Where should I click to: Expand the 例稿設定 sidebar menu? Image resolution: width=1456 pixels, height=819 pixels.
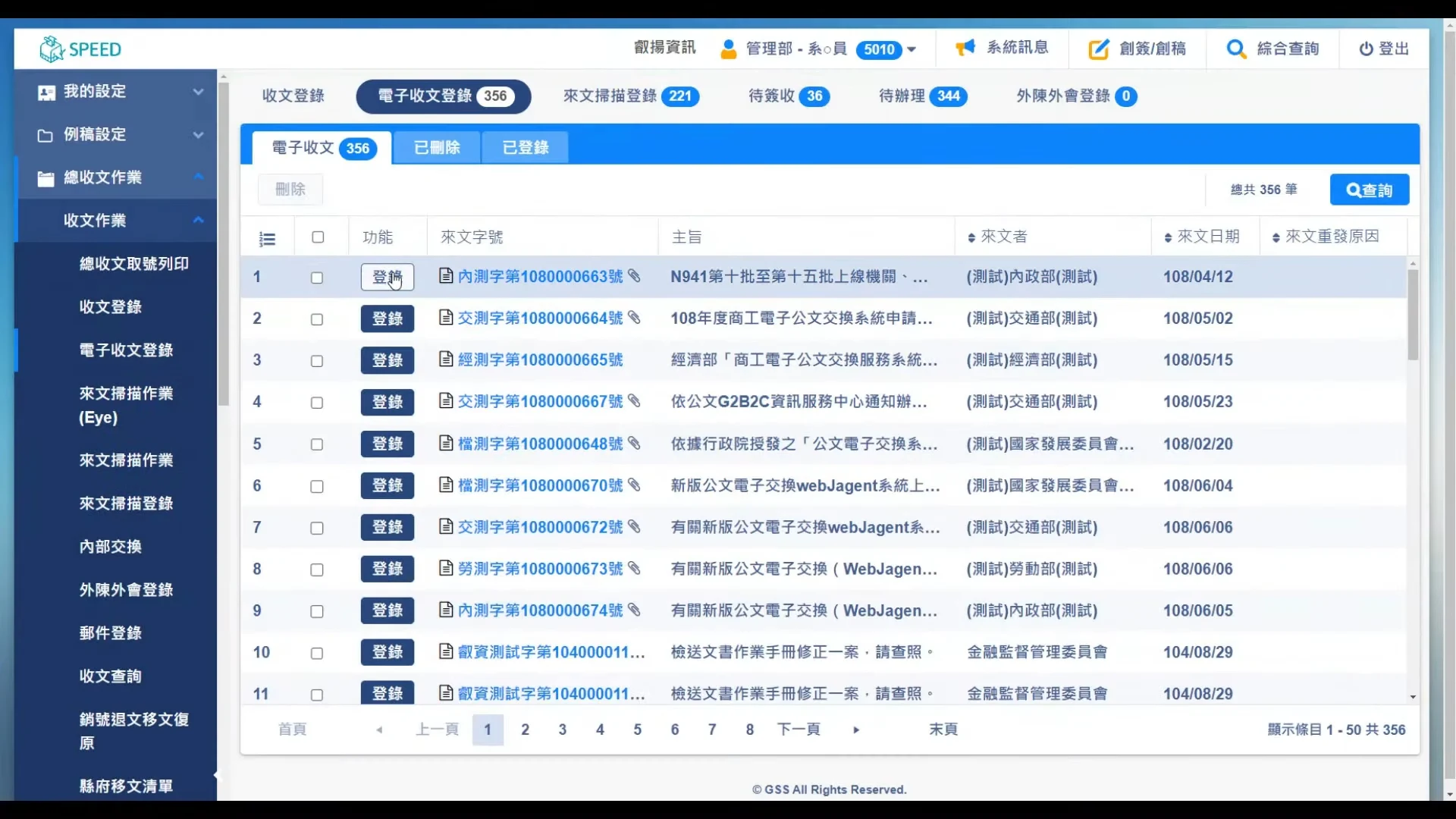(198, 135)
